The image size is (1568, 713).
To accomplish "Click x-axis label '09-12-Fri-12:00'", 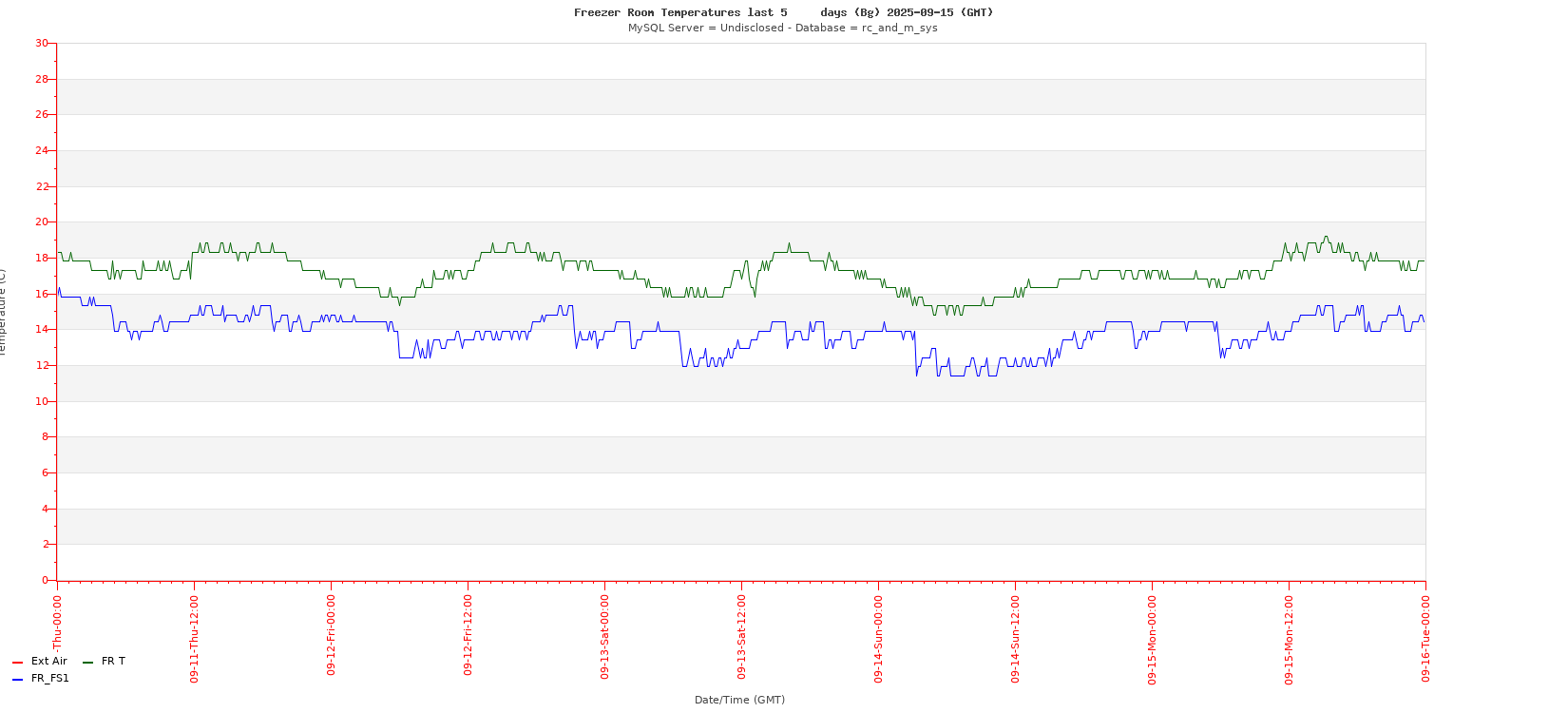I will click(468, 635).
